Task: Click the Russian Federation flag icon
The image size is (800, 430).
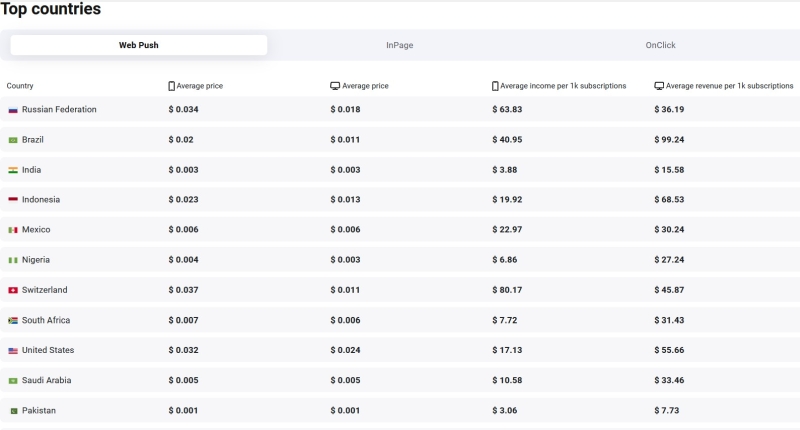Action: click(13, 110)
